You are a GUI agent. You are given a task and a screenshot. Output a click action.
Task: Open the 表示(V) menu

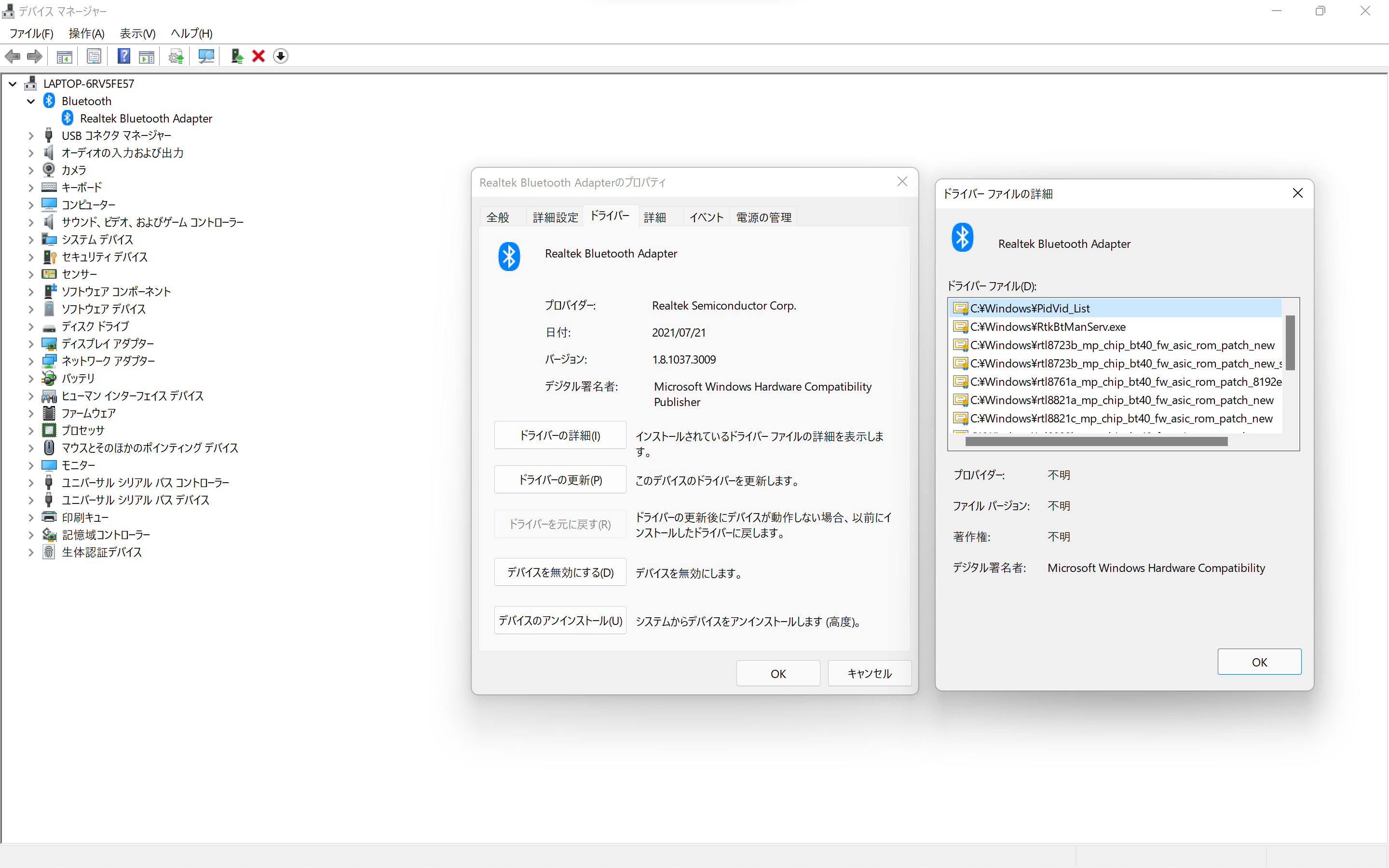coord(138,33)
